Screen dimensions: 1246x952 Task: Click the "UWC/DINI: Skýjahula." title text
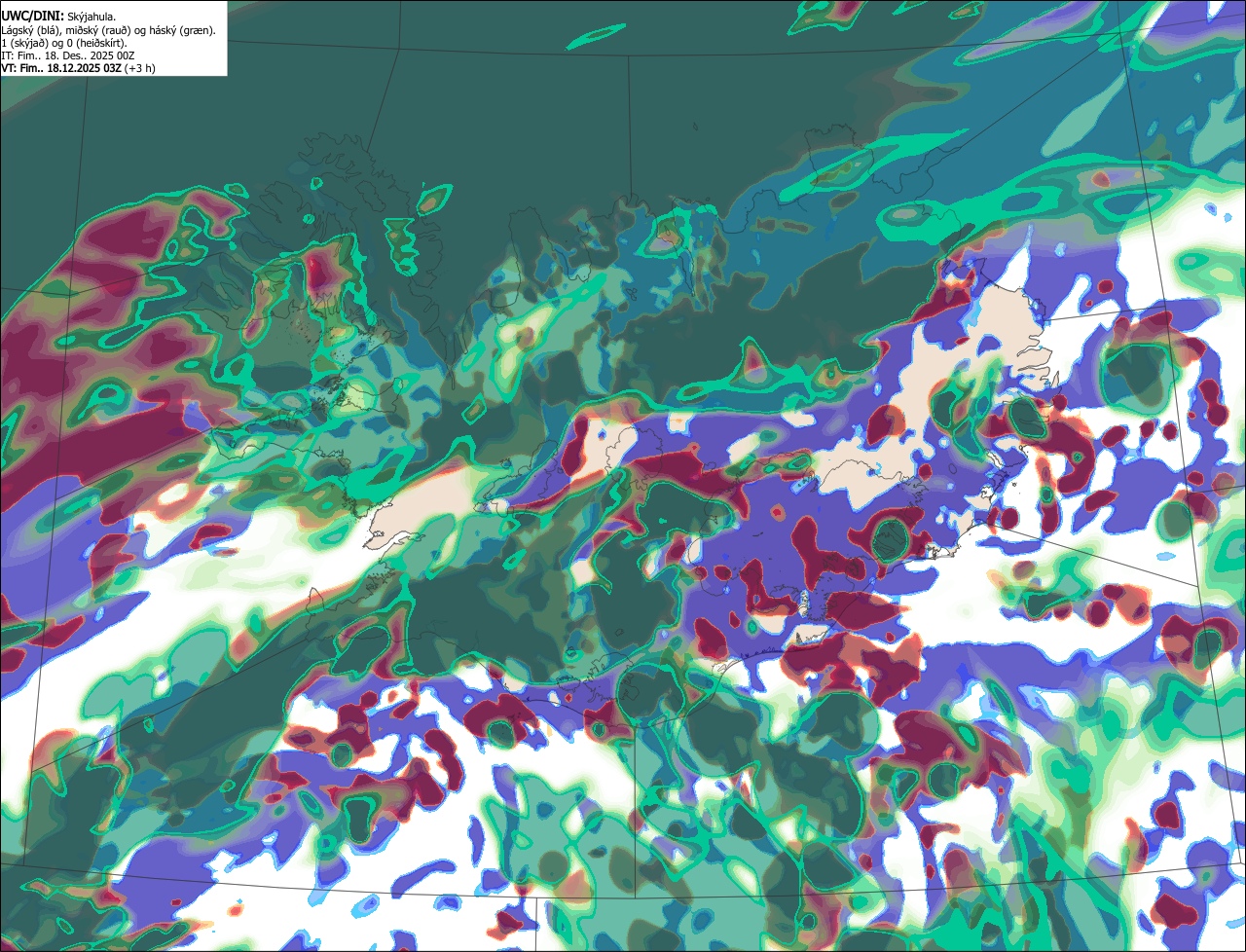tap(58, 17)
